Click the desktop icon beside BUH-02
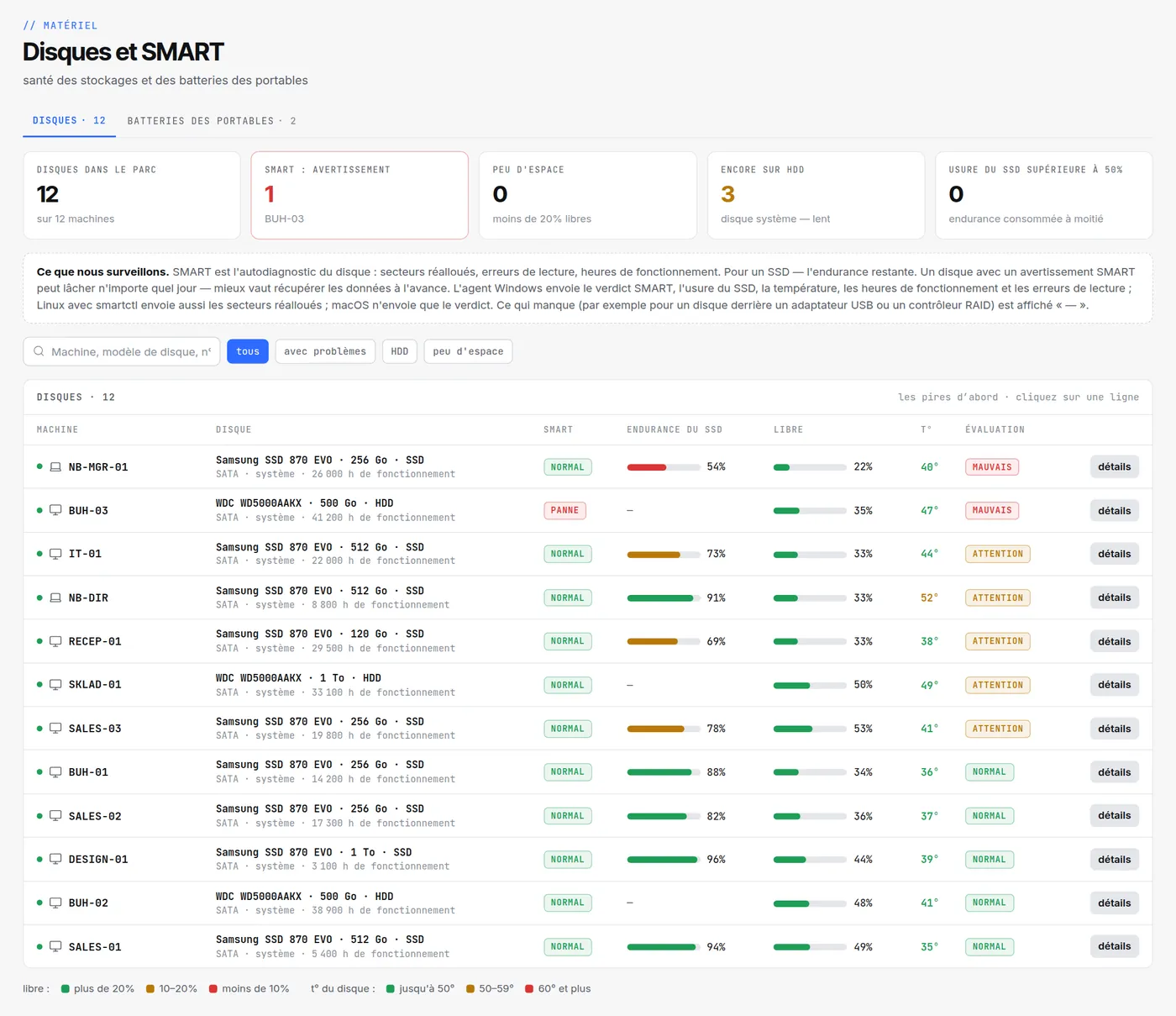The width and height of the screenshot is (1176, 1016). click(55, 903)
